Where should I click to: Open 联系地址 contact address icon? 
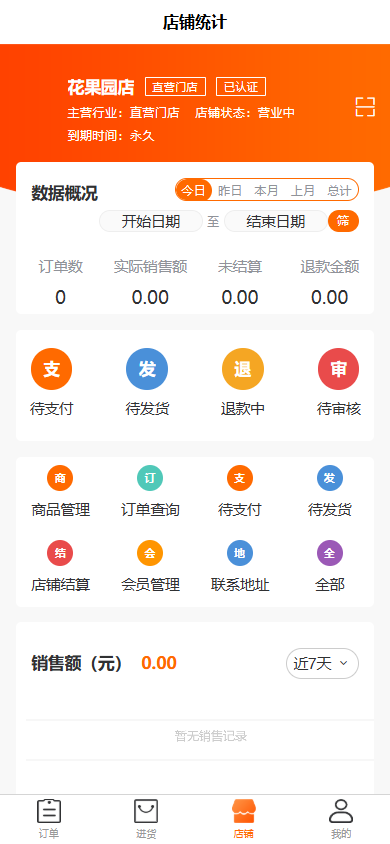coord(240,553)
